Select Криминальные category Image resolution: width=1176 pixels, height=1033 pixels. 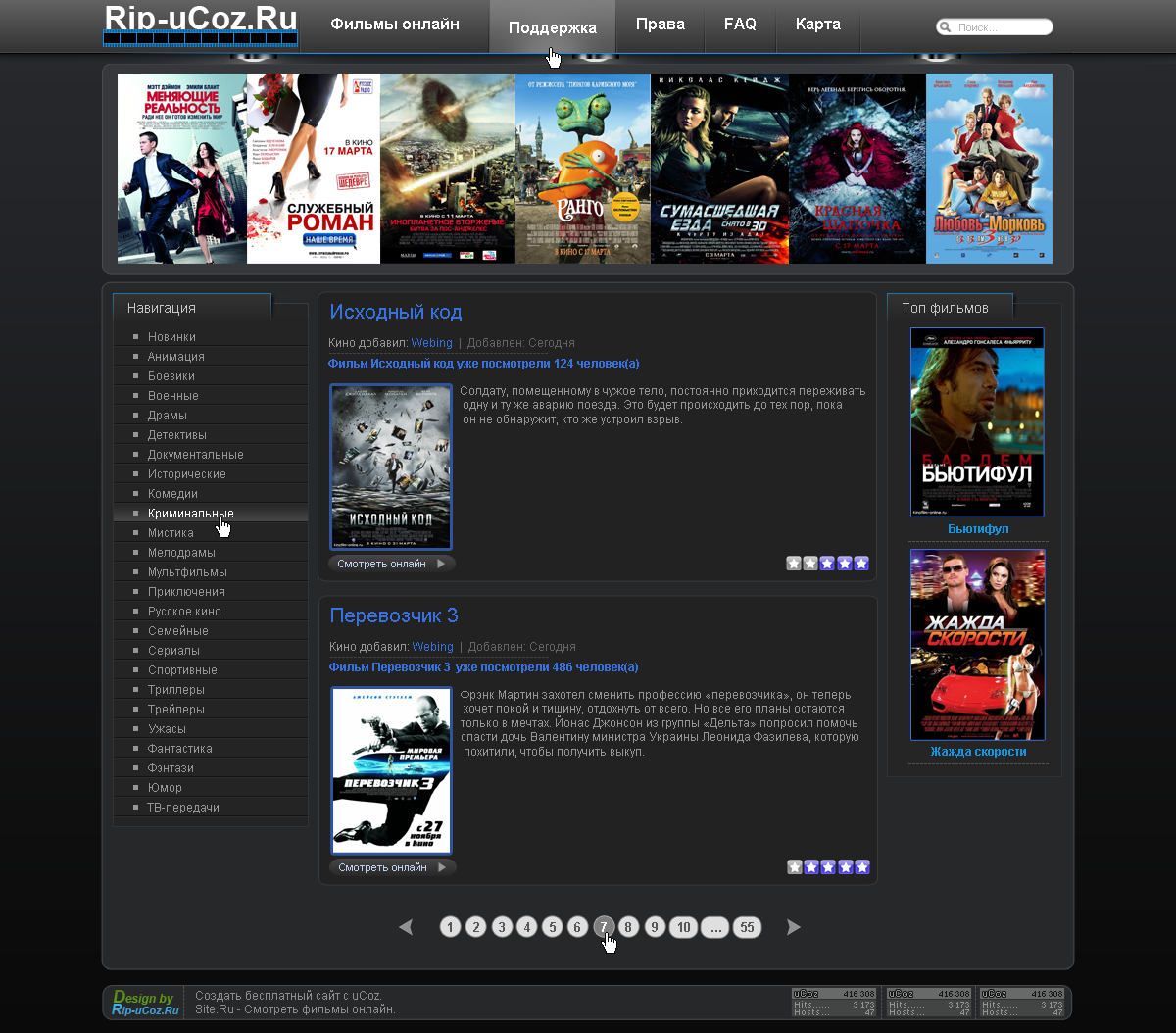tap(211, 514)
